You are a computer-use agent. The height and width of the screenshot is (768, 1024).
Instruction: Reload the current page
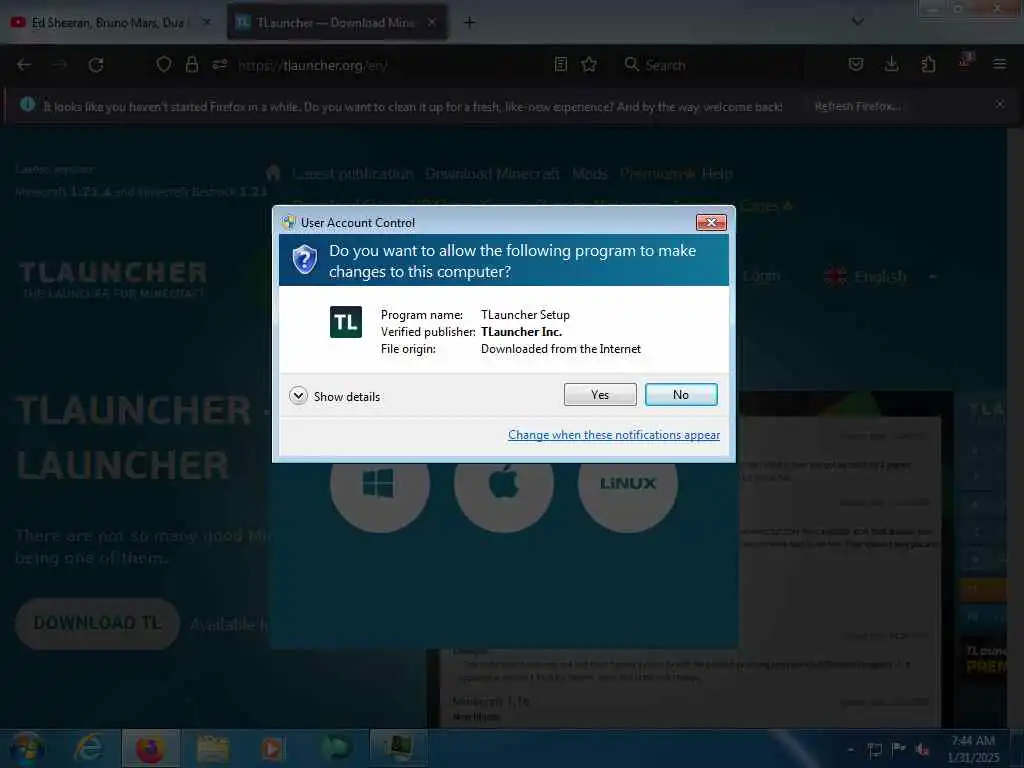click(x=96, y=65)
